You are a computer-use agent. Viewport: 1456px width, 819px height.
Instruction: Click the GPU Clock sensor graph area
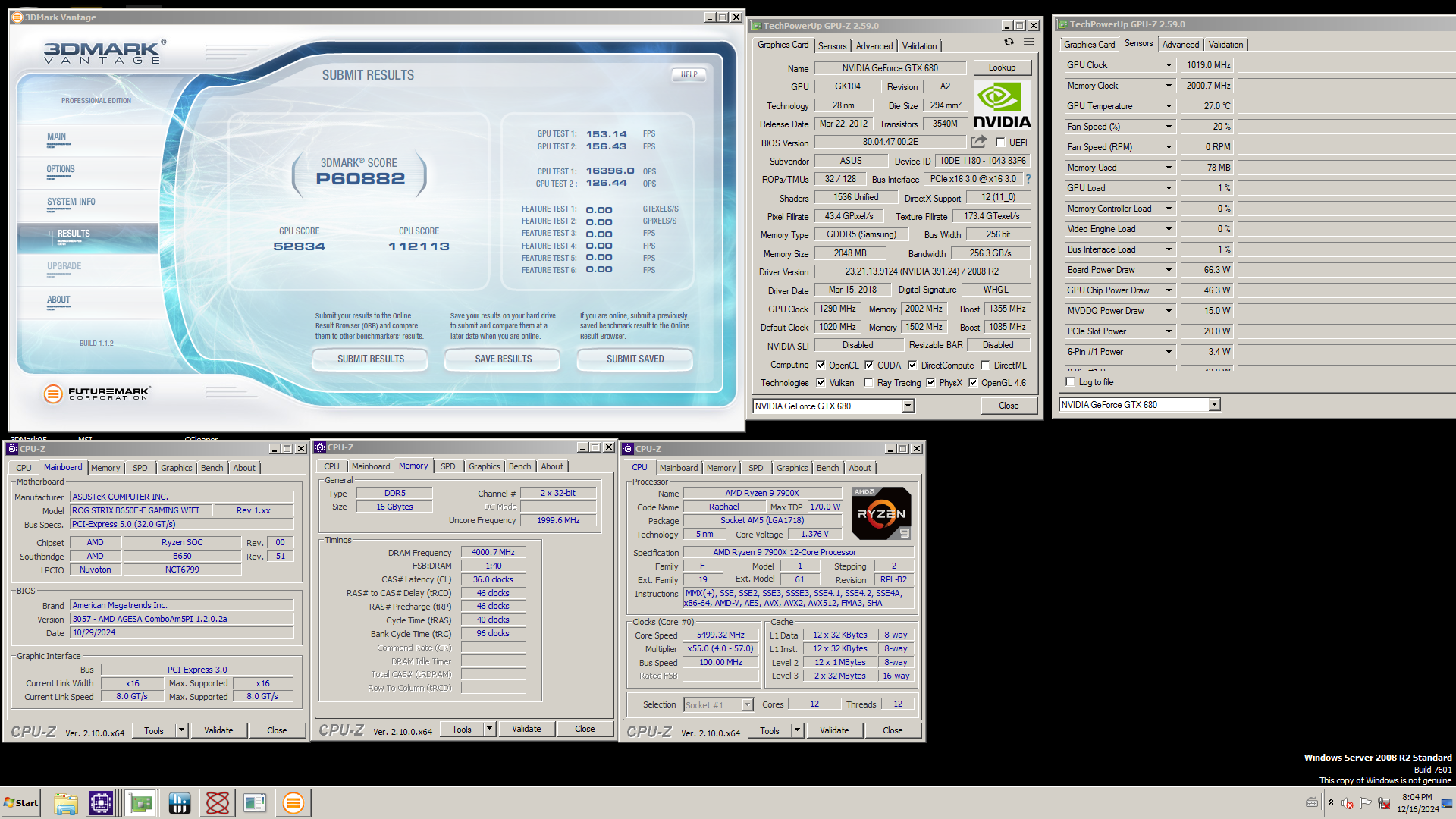tap(1347, 65)
